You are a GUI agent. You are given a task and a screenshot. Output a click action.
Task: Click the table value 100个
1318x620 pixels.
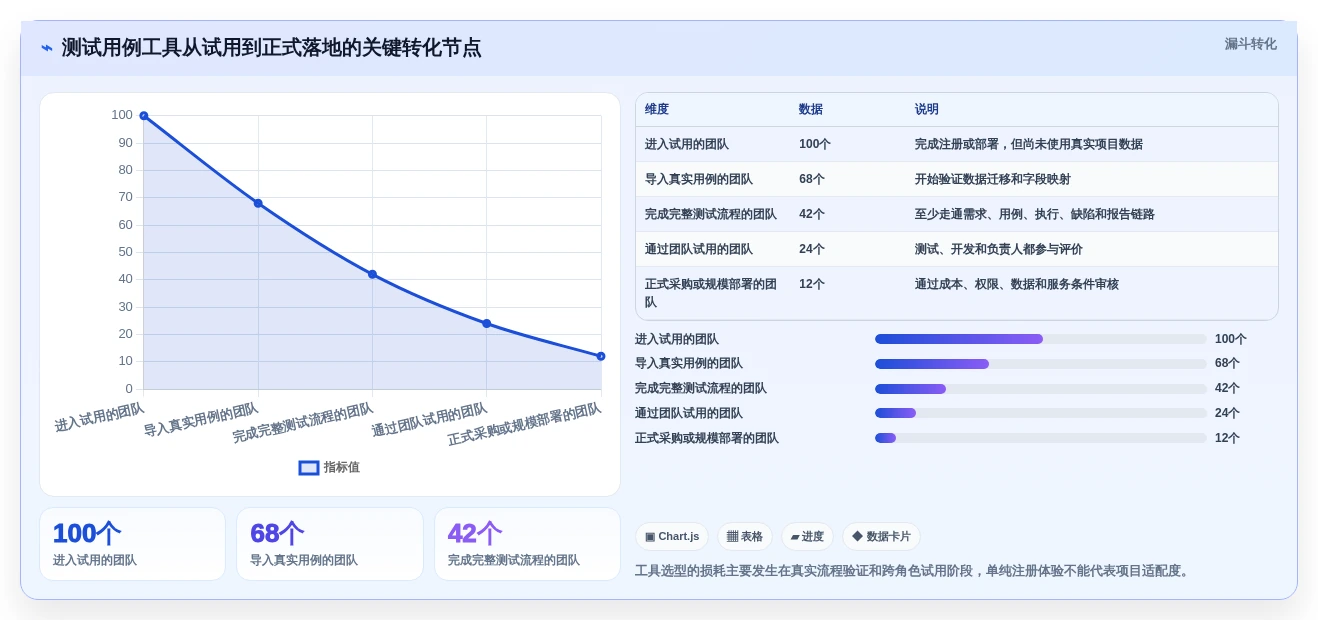click(815, 144)
